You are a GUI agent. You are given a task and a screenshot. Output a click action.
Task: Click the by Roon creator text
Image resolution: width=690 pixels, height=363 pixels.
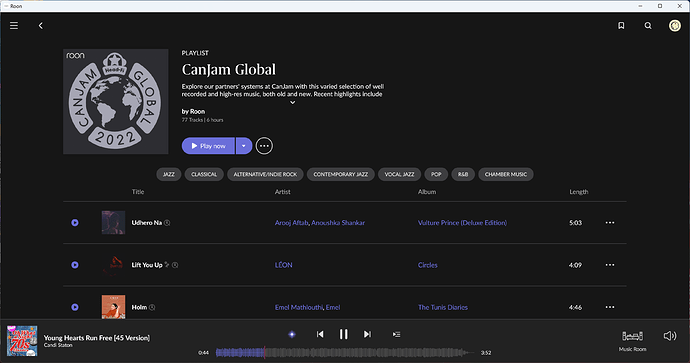coord(193,111)
